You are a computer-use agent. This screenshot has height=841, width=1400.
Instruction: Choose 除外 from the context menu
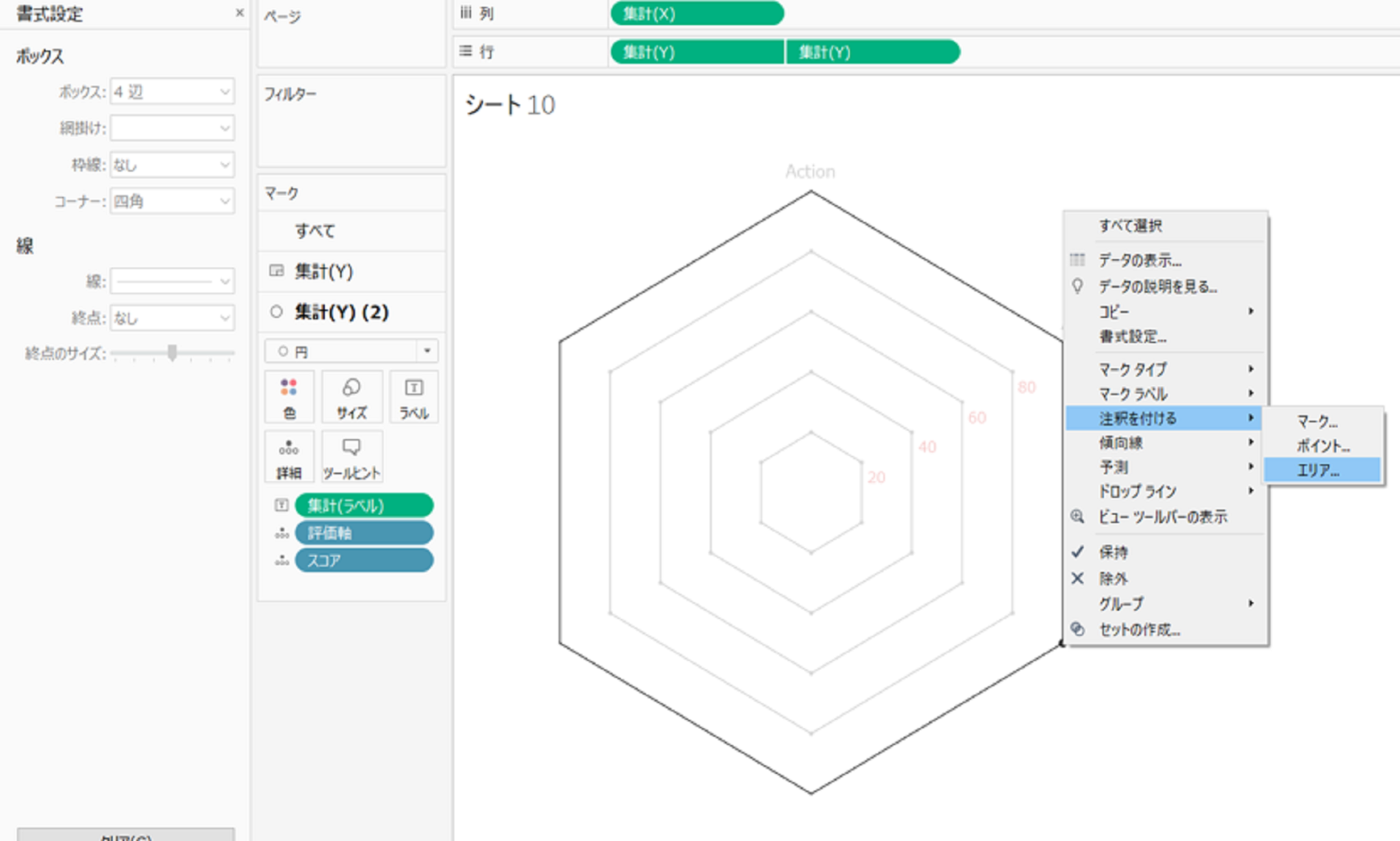(1113, 578)
